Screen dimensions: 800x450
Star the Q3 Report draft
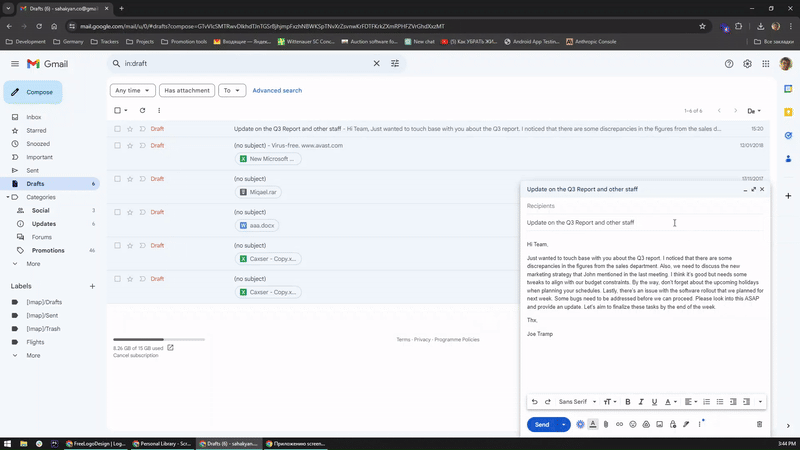click(x=130, y=129)
